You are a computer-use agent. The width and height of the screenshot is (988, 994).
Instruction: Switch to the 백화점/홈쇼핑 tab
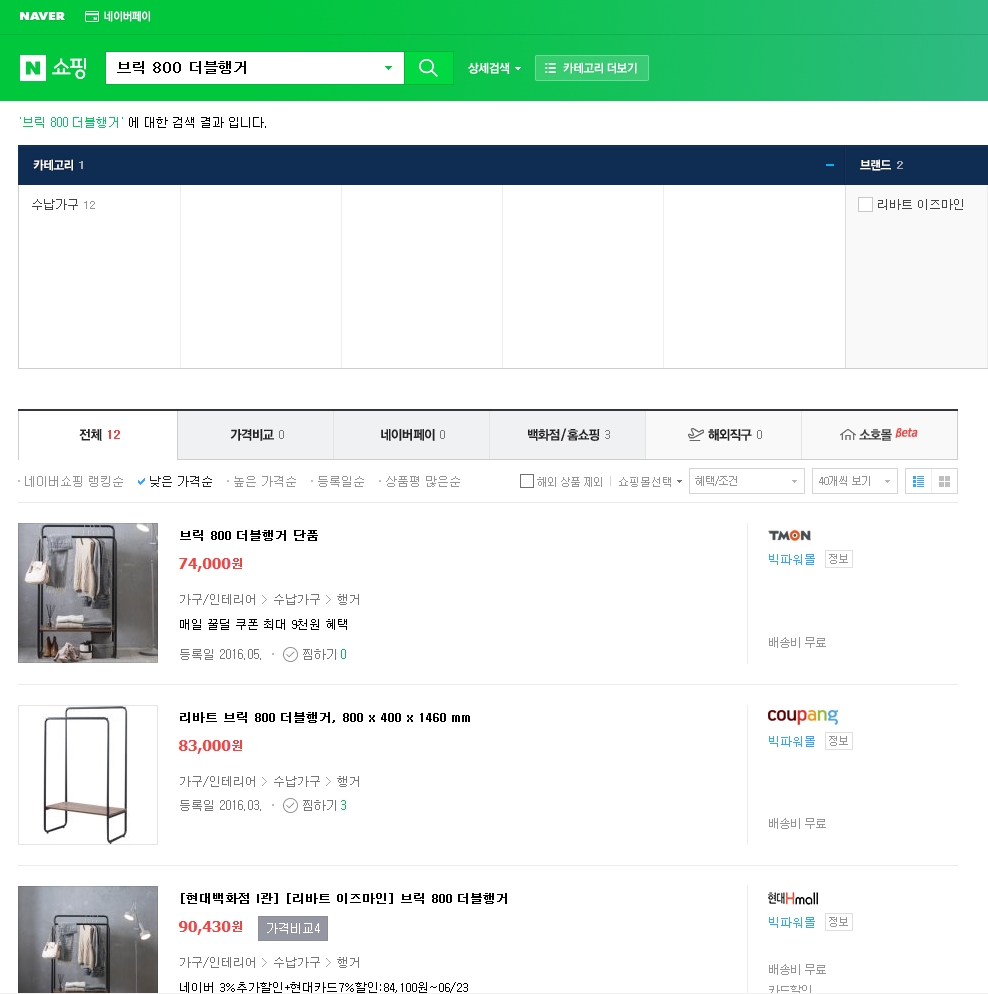click(x=567, y=435)
